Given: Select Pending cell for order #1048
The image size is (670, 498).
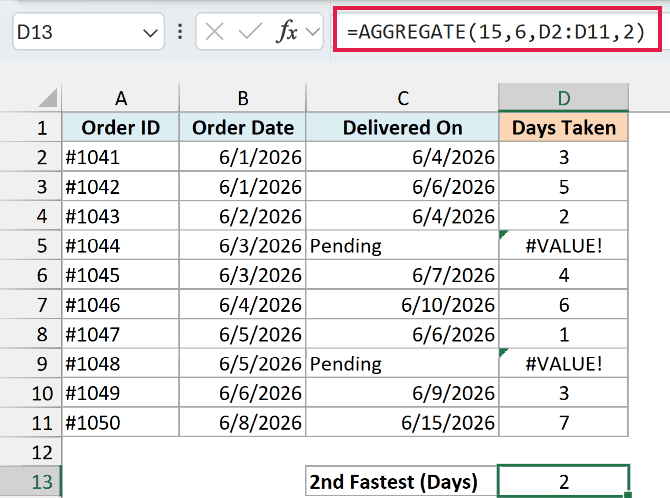Looking at the screenshot, I should [x=403, y=363].
